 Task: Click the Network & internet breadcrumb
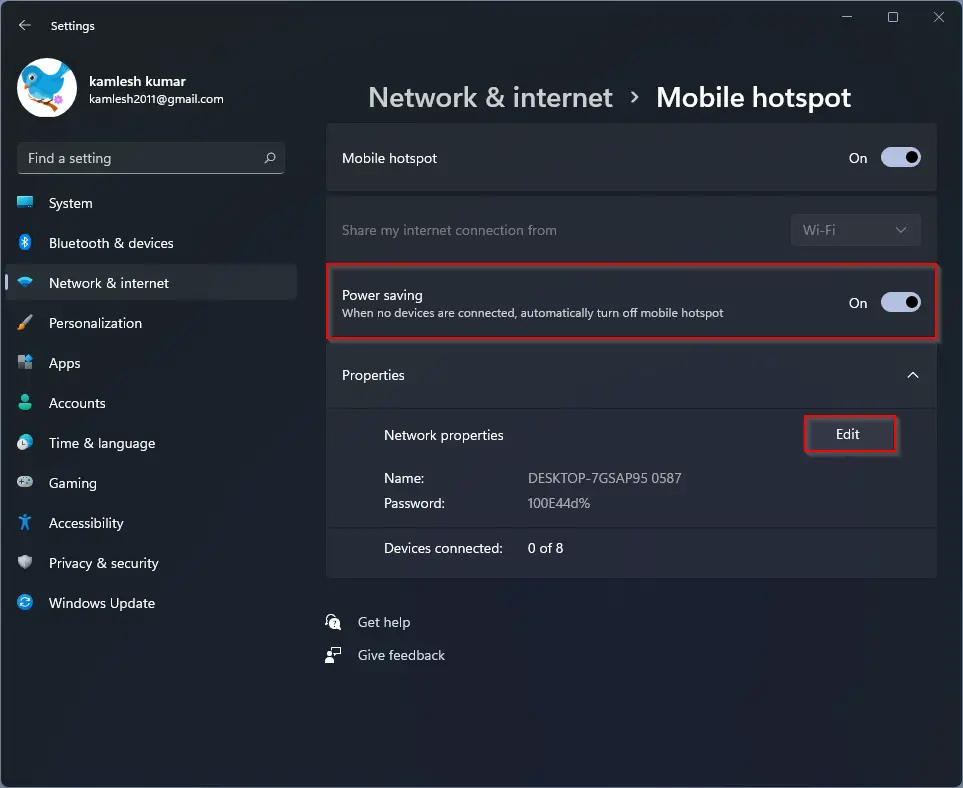coord(490,98)
